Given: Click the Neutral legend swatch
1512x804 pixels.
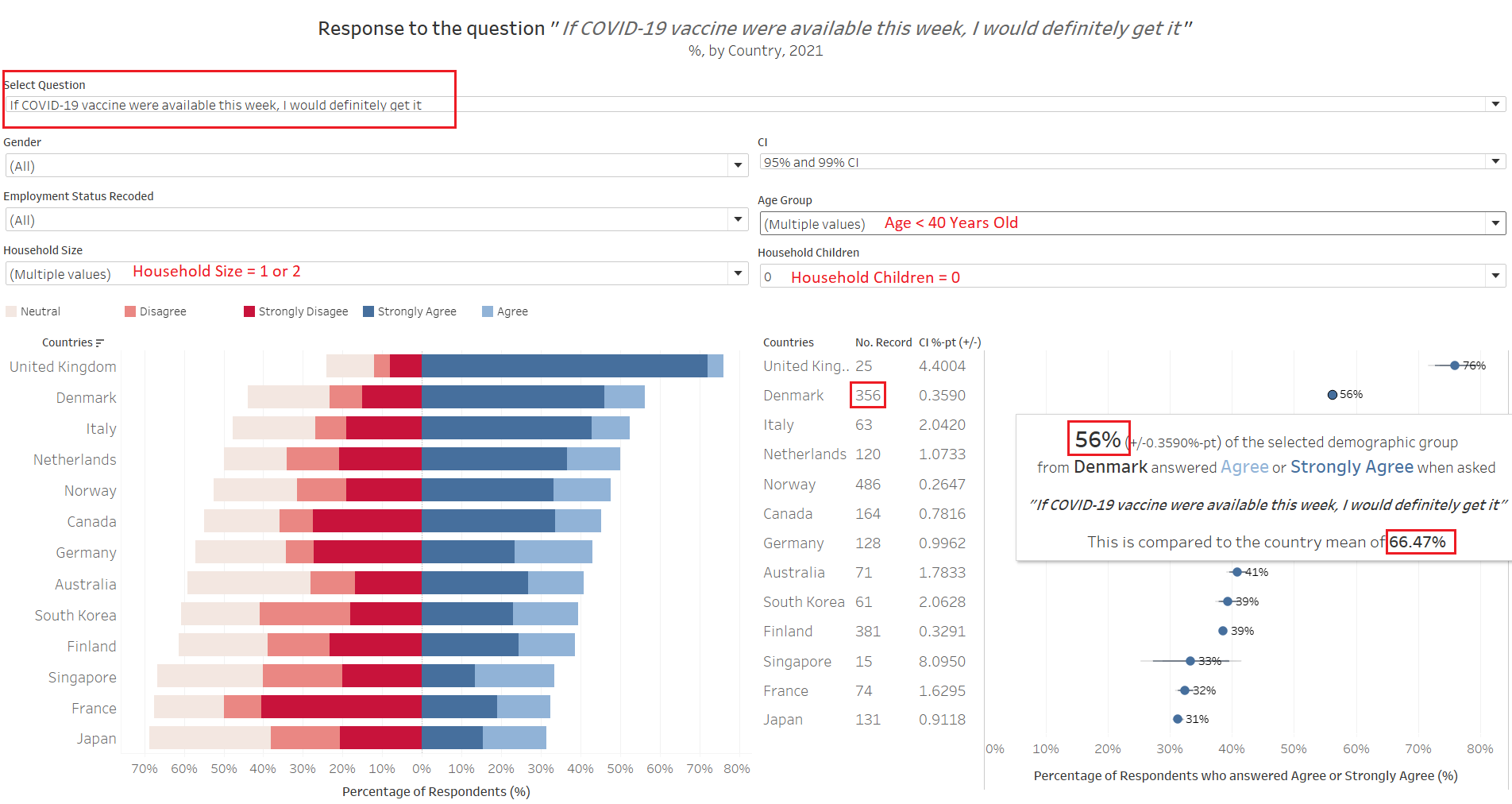Looking at the screenshot, I should 11,311.
